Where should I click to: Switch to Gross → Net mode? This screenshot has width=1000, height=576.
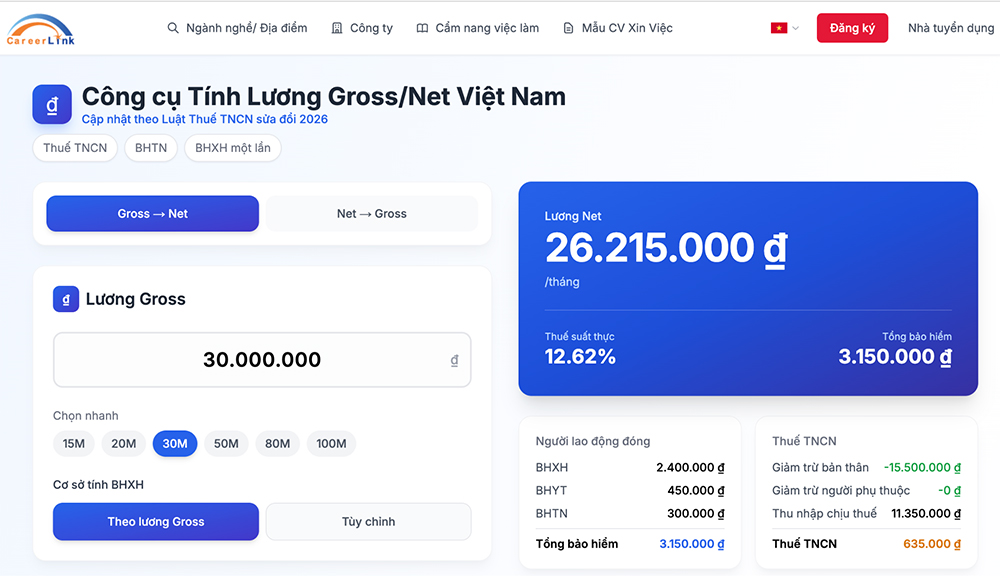point(153,214)
